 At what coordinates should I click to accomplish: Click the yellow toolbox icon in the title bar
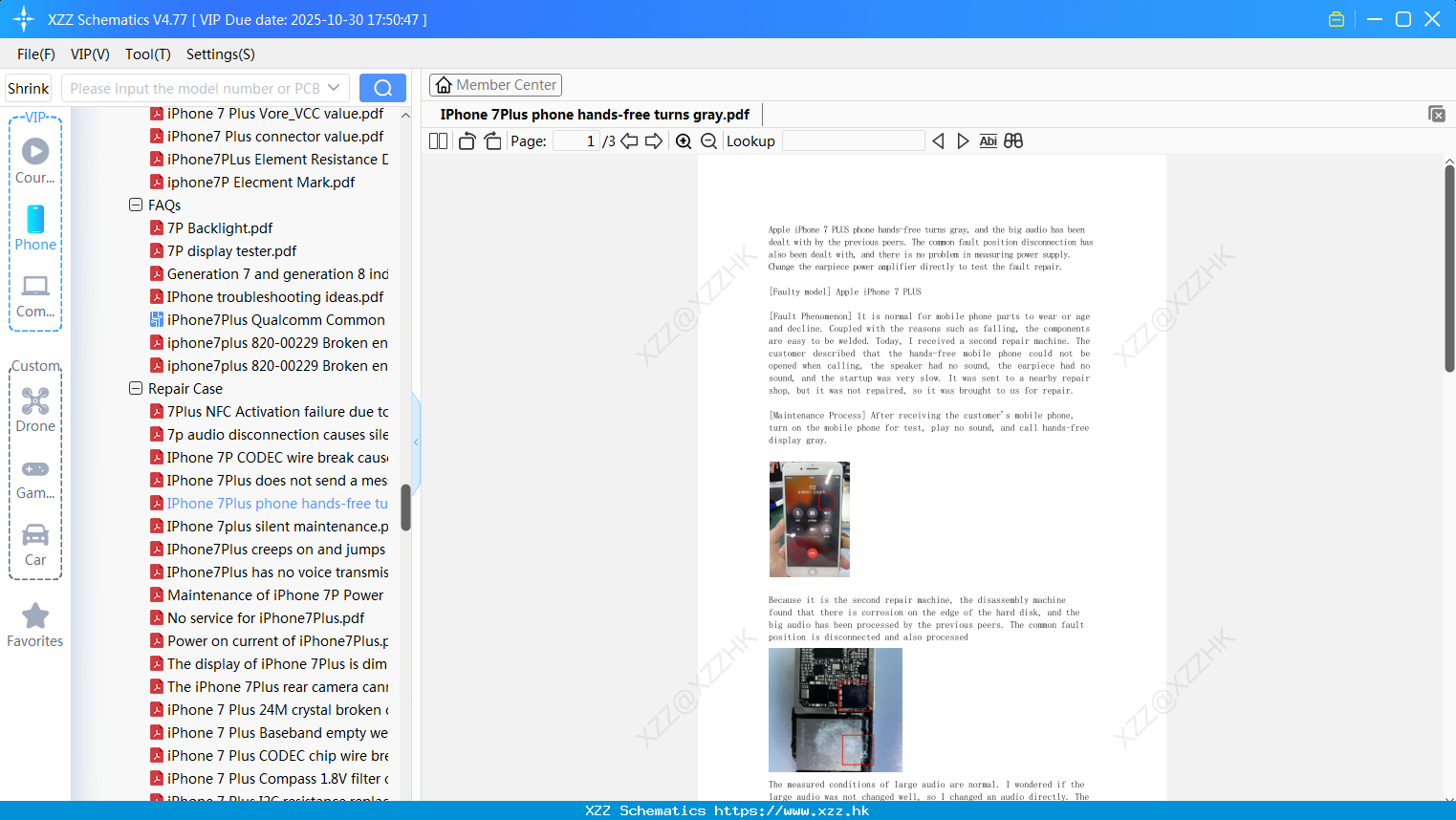click(1336, 19)
